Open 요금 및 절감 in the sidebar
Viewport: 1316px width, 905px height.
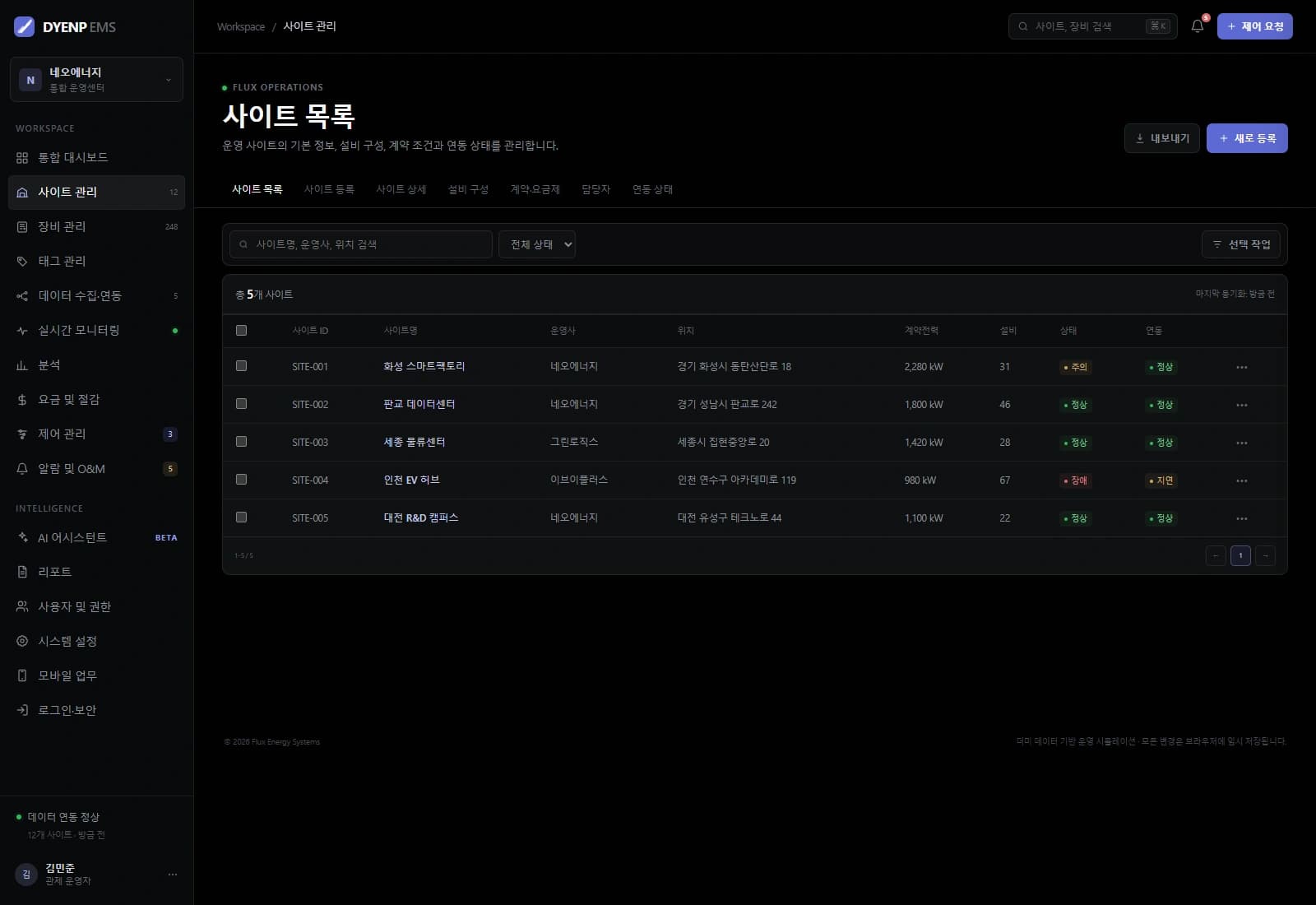pos(96,399)
